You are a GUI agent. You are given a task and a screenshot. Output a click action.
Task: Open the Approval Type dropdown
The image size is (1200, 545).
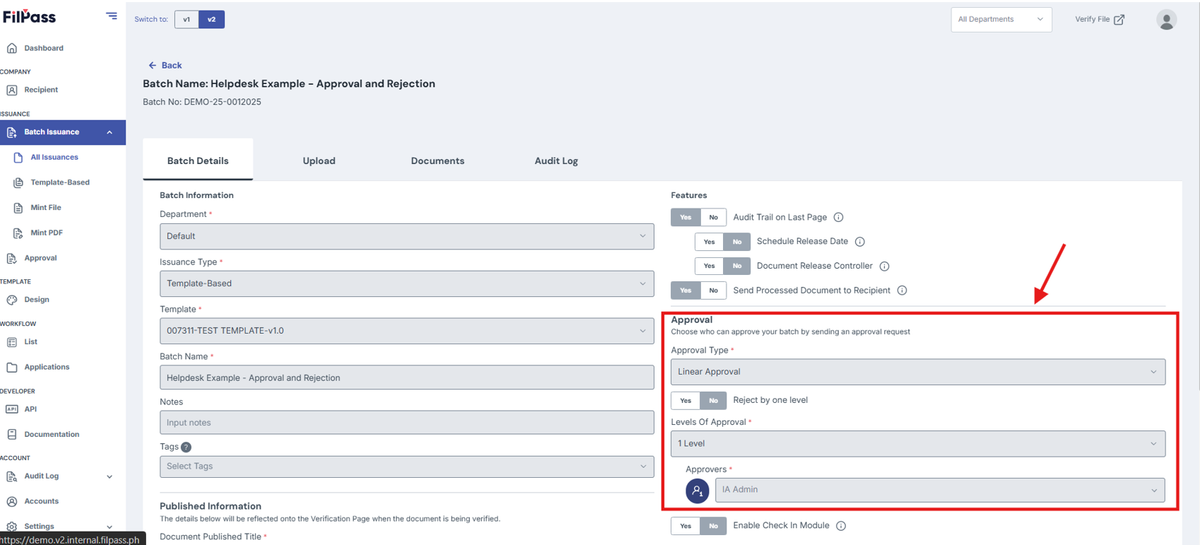[918, 372]
